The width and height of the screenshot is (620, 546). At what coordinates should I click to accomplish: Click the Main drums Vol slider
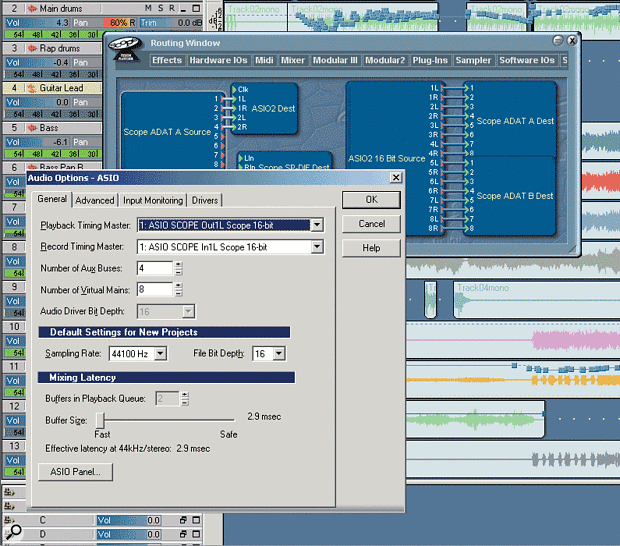37,23
